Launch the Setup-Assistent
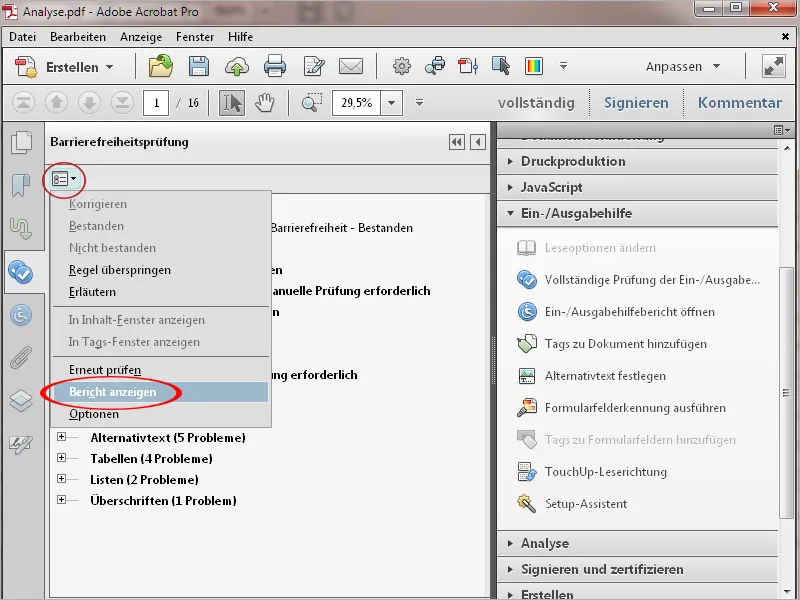The height and width of the screenshot is (600, 800). tap(572, 504)
